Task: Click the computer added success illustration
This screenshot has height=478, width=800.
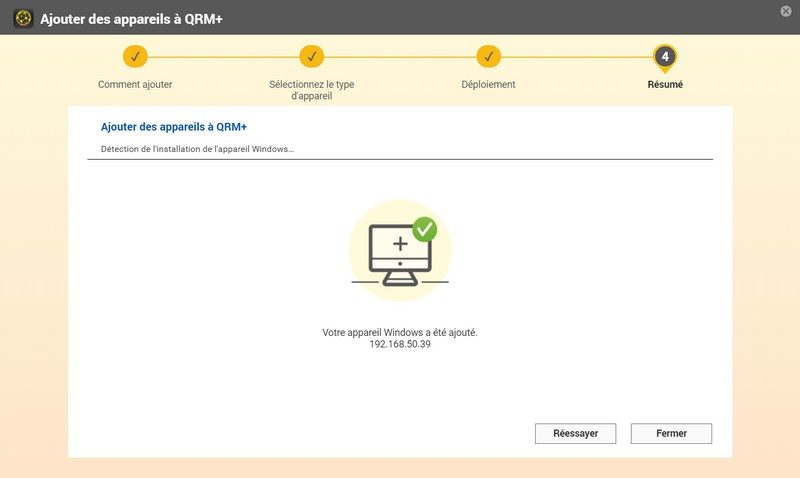Action: point(400,250)
